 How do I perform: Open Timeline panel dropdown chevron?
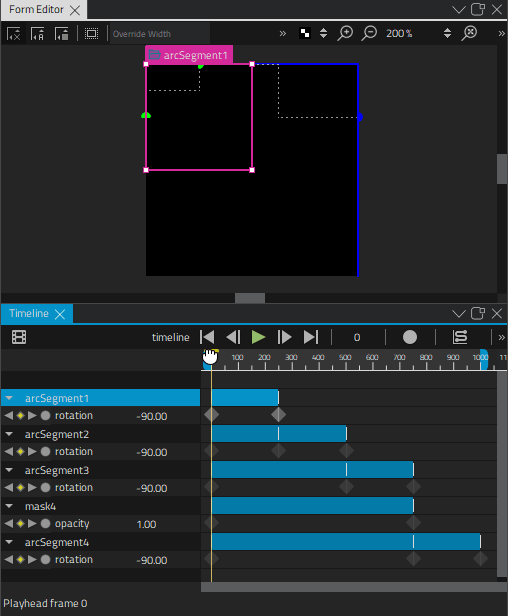(458, 314)
